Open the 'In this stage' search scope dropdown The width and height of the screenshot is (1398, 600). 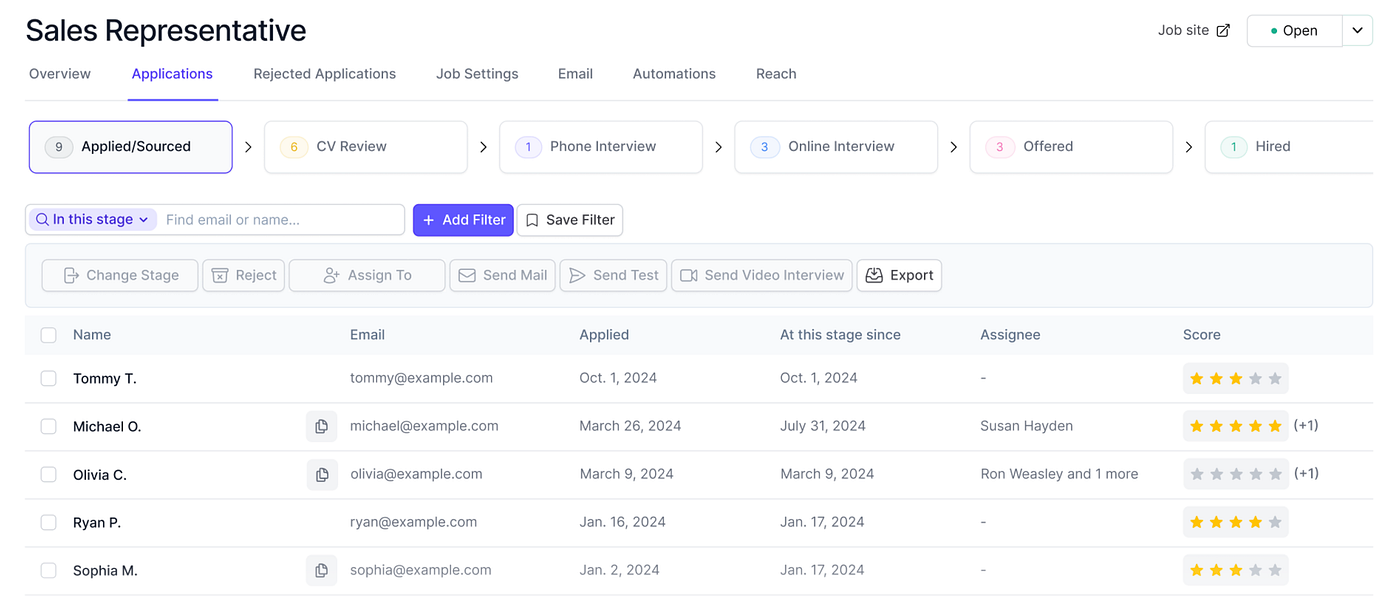pos(92,220)
